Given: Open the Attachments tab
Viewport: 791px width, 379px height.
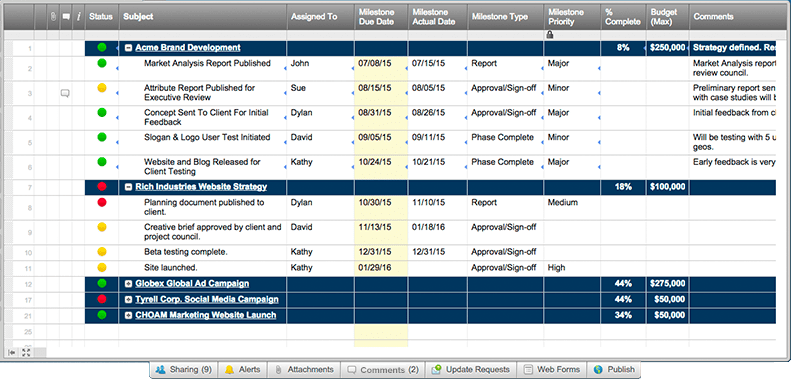Looking at the screenshot, I should [x=304, y=369].
